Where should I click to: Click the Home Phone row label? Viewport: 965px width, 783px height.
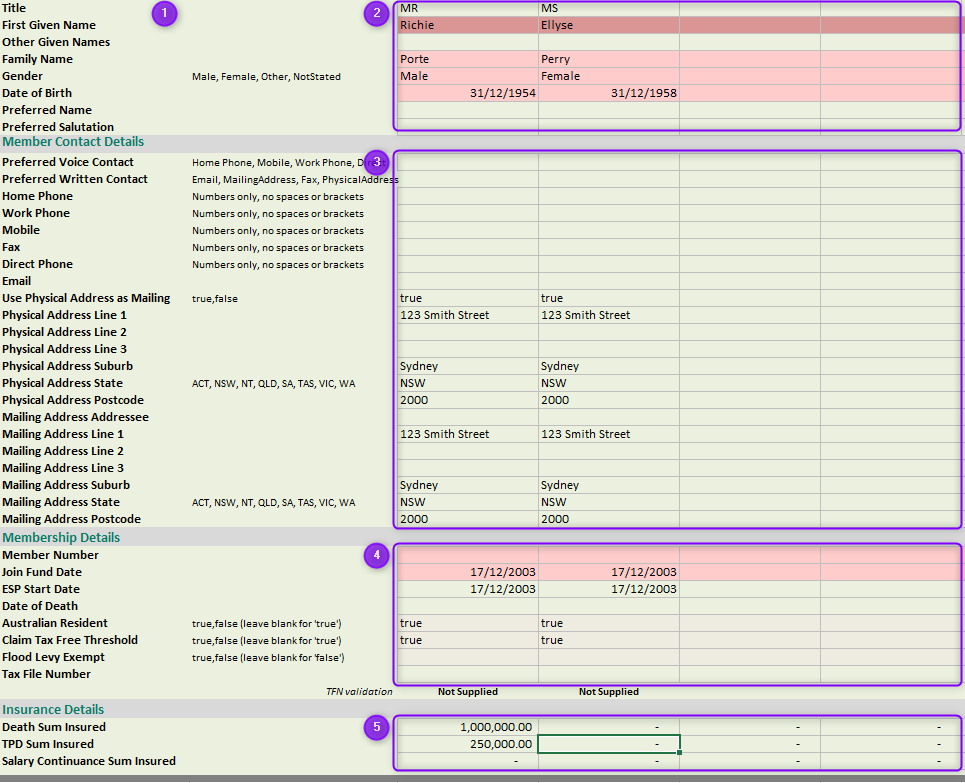(x=38, y=196)
